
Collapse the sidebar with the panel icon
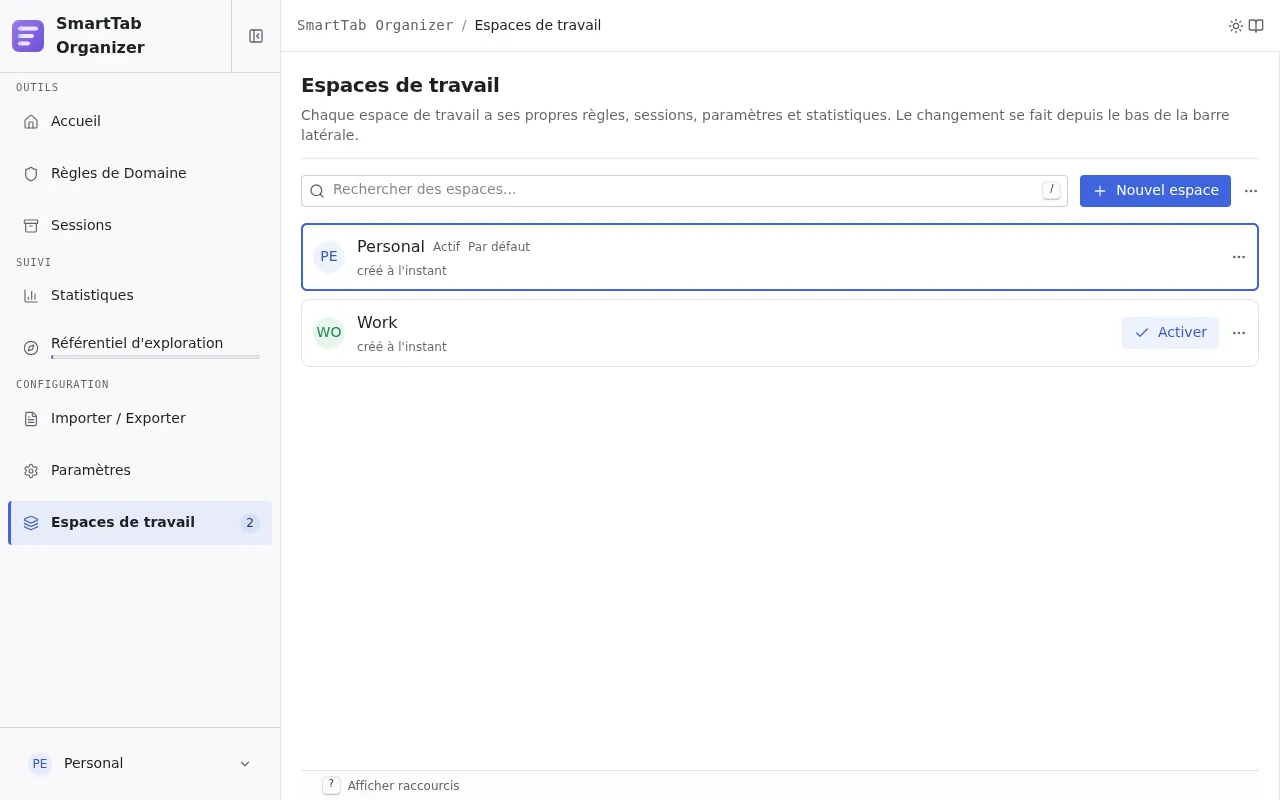coord(256,36)
